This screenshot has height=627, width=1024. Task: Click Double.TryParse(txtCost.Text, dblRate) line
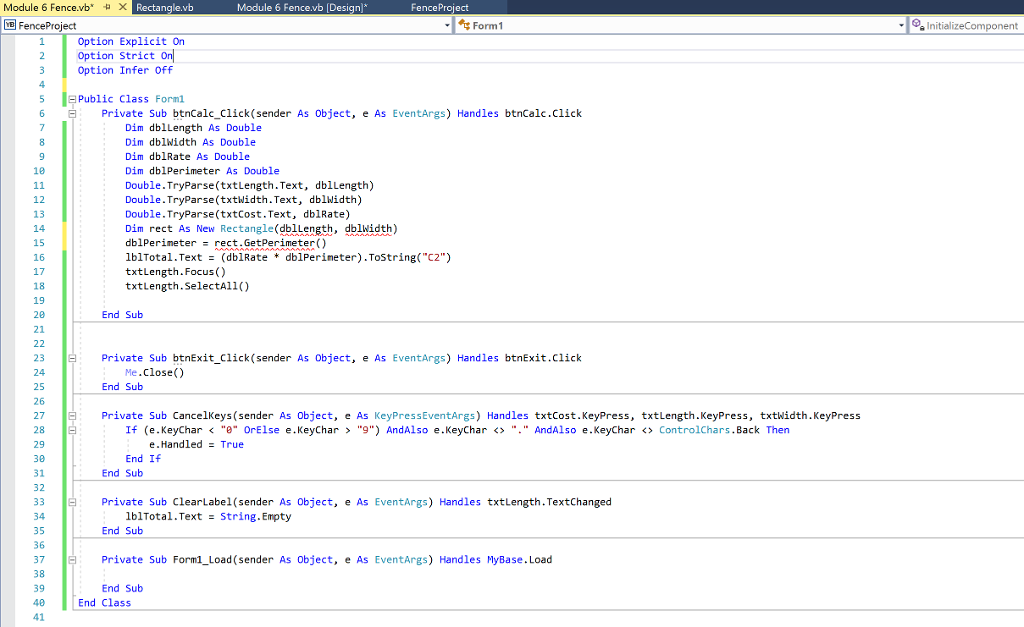pos(238,214)
